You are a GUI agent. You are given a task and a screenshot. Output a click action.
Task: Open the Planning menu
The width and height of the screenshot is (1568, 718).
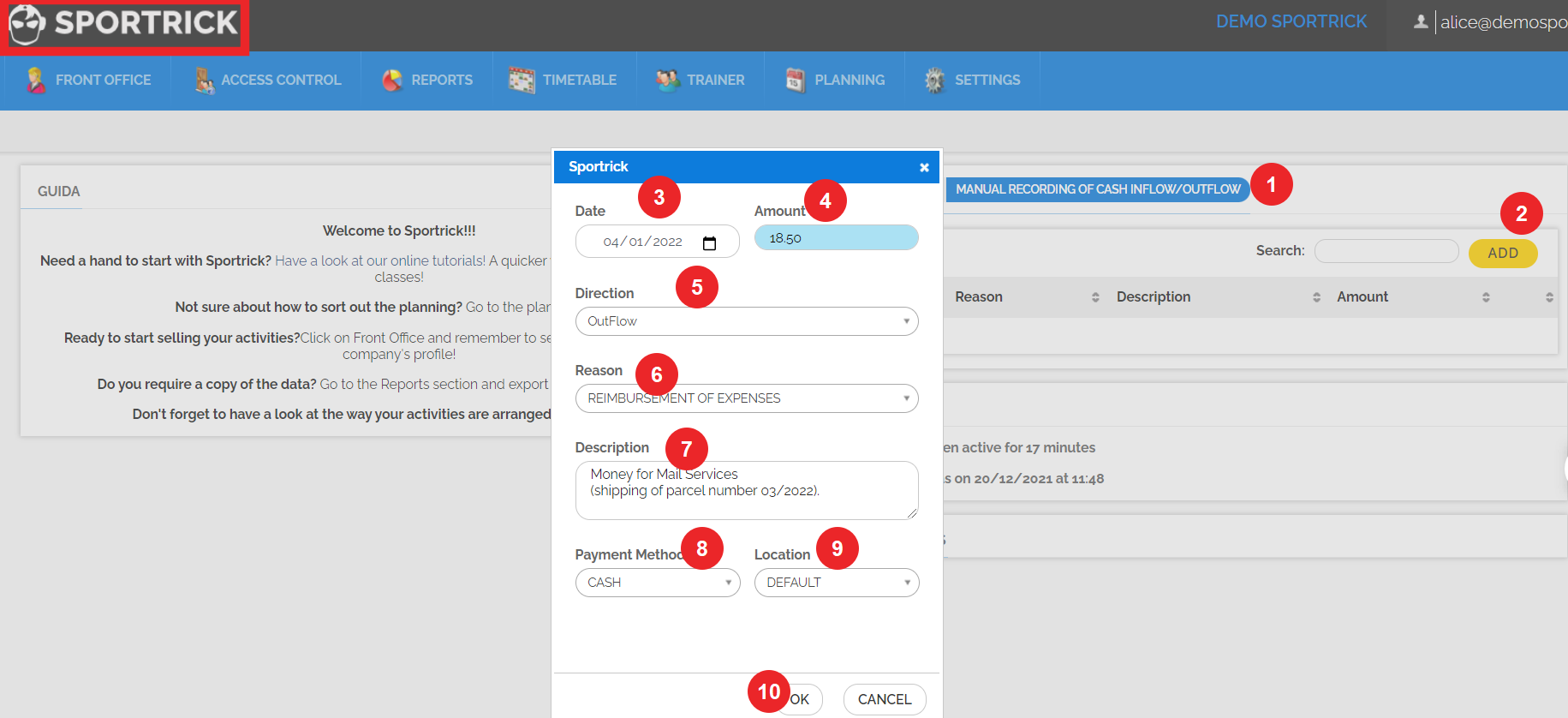pos(835,80)
